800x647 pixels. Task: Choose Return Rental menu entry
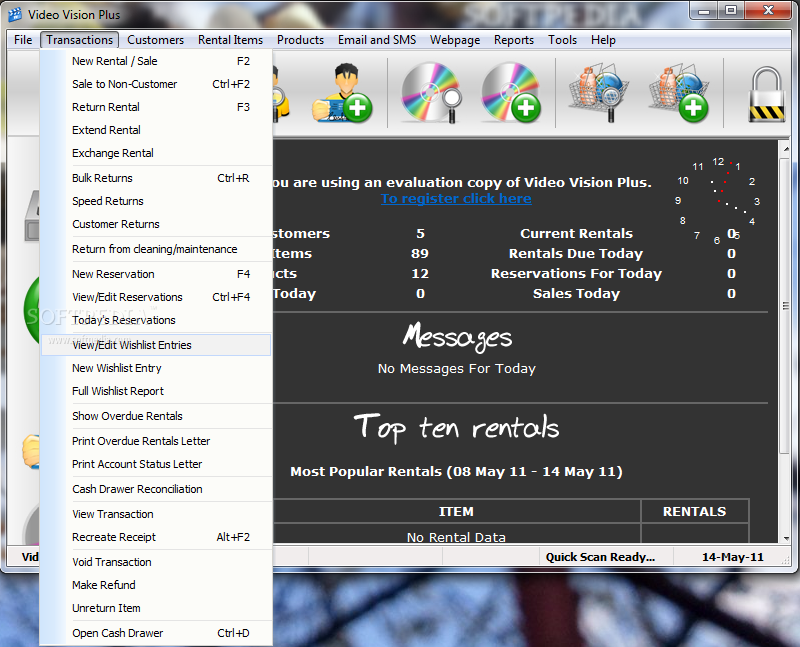click(156, 107)
